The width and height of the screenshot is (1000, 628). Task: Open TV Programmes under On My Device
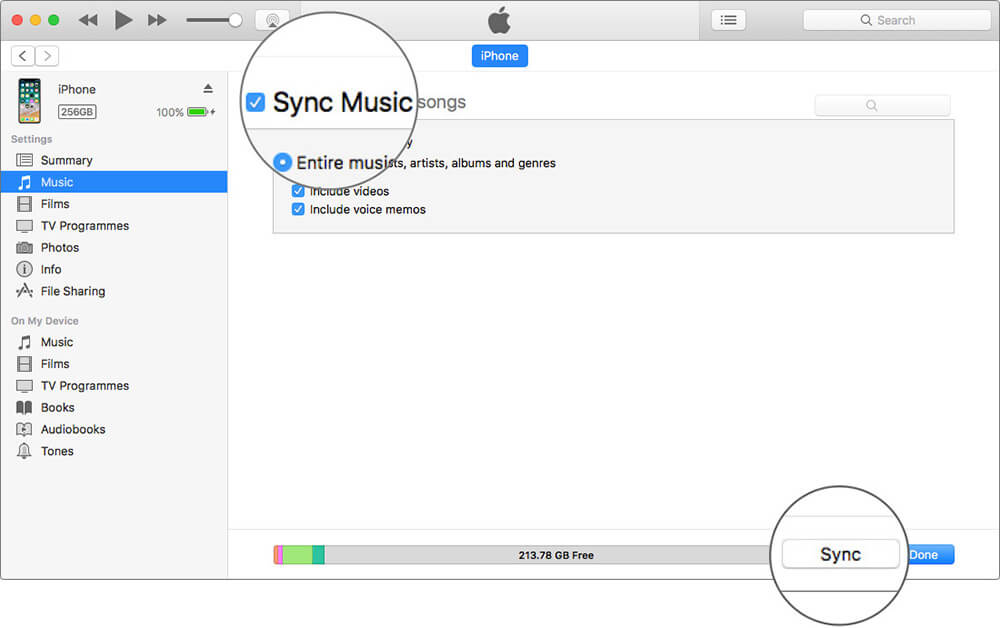[x=114, y=385]
